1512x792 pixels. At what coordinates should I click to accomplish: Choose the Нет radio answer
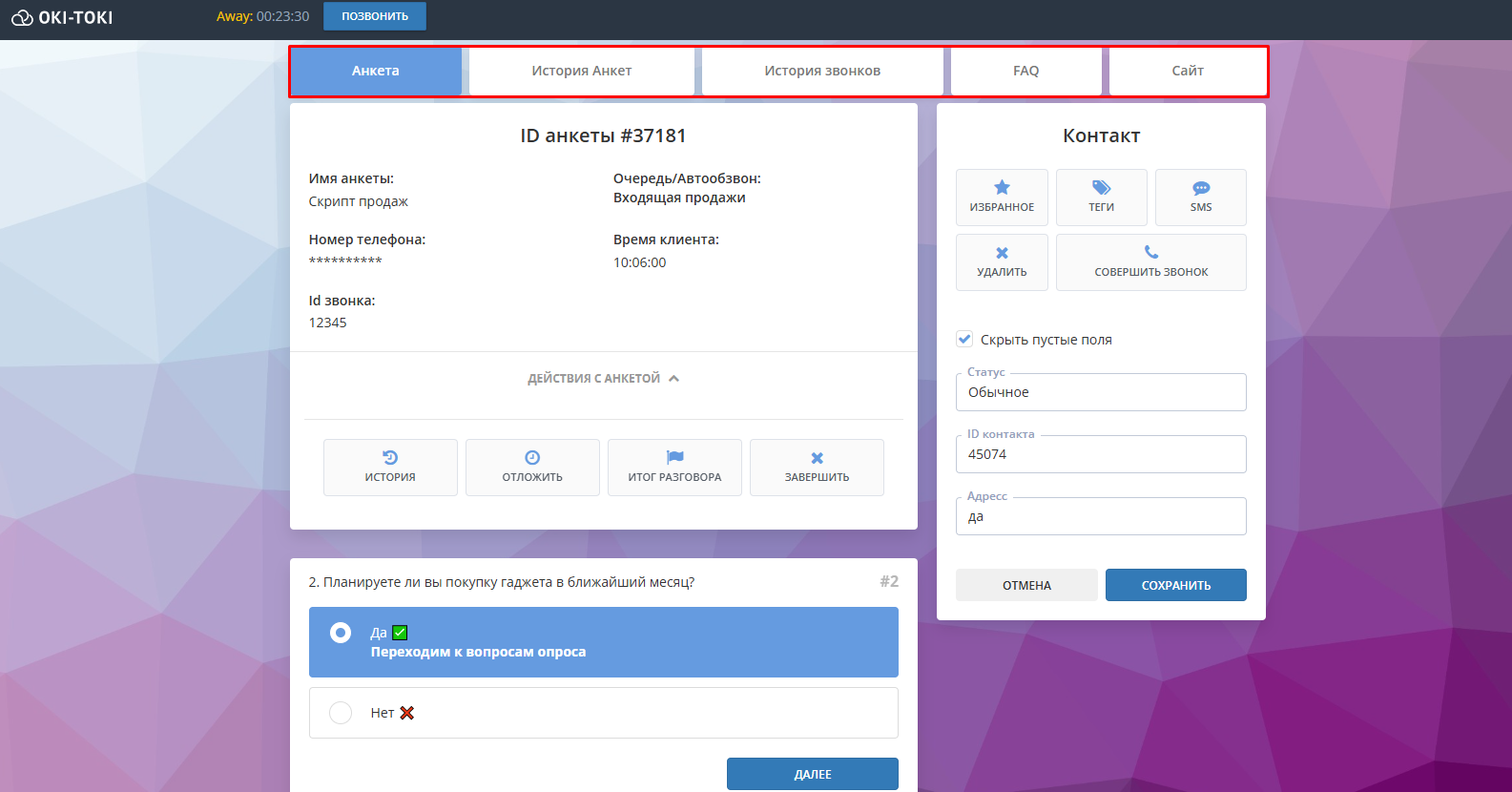tap(341, 713)
